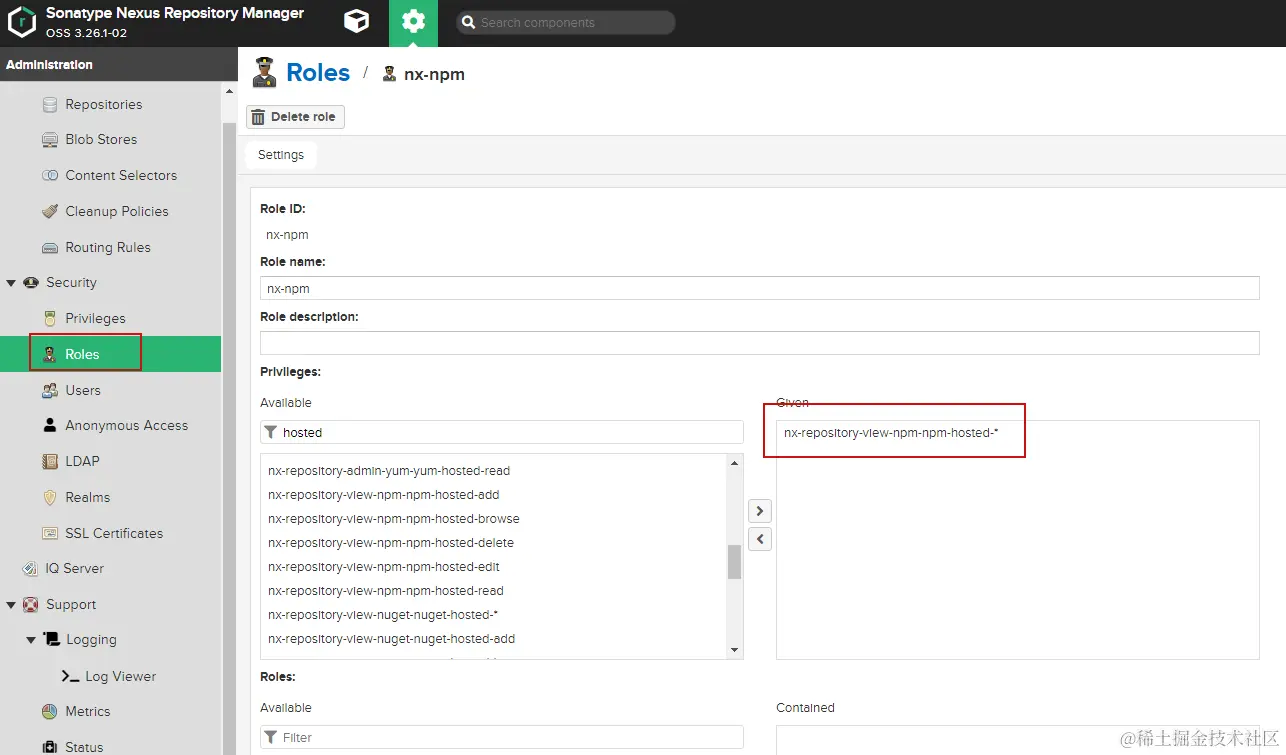Image resolution: width=1286 pixels, height=755 pixels.
Task: Click the trash icon on Delete role
Action: click(259, 117)
